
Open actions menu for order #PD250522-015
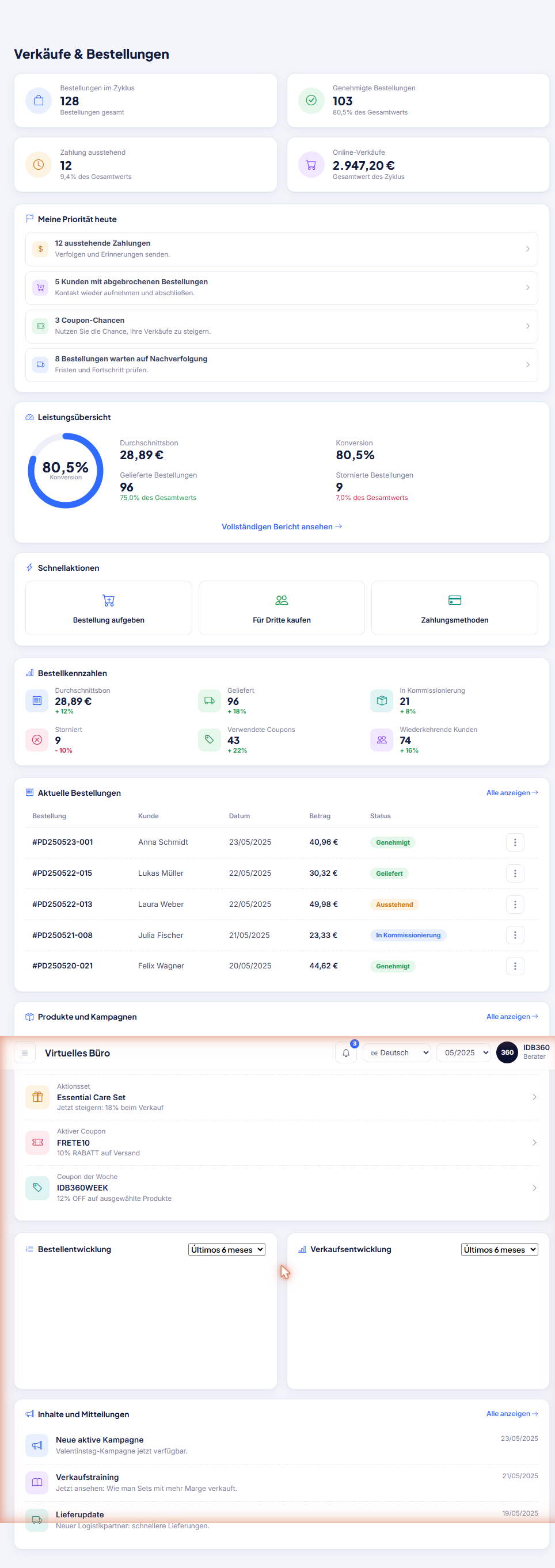(515, 873)
